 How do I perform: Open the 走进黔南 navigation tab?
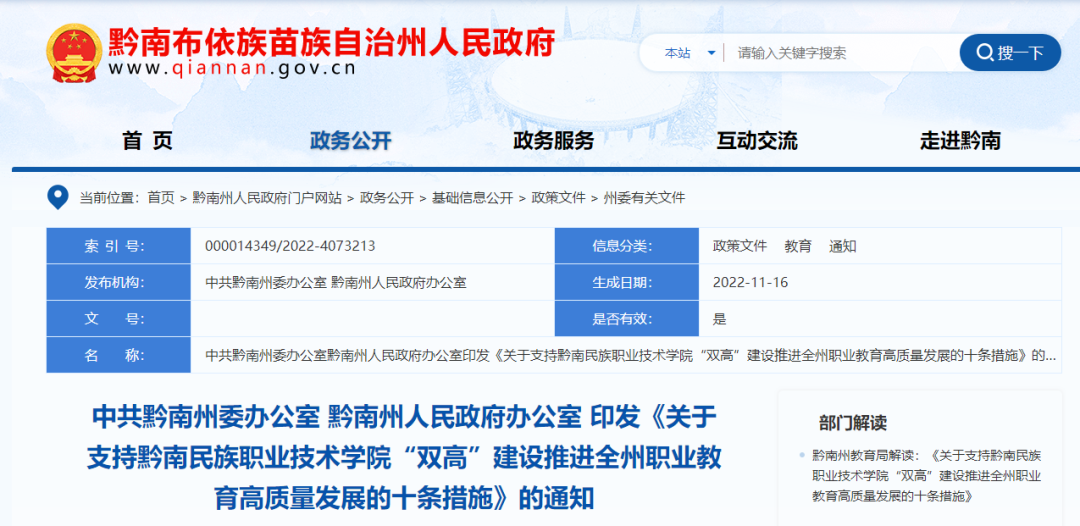(x=960, y=141)
